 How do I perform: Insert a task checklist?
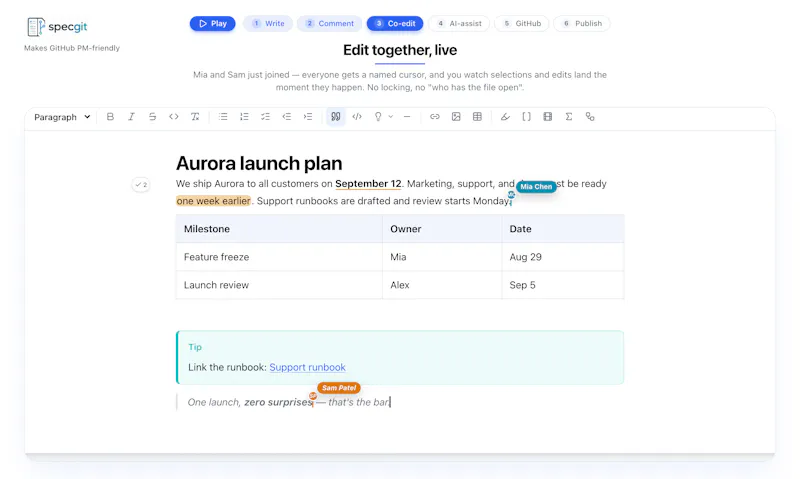click(265, 117)
